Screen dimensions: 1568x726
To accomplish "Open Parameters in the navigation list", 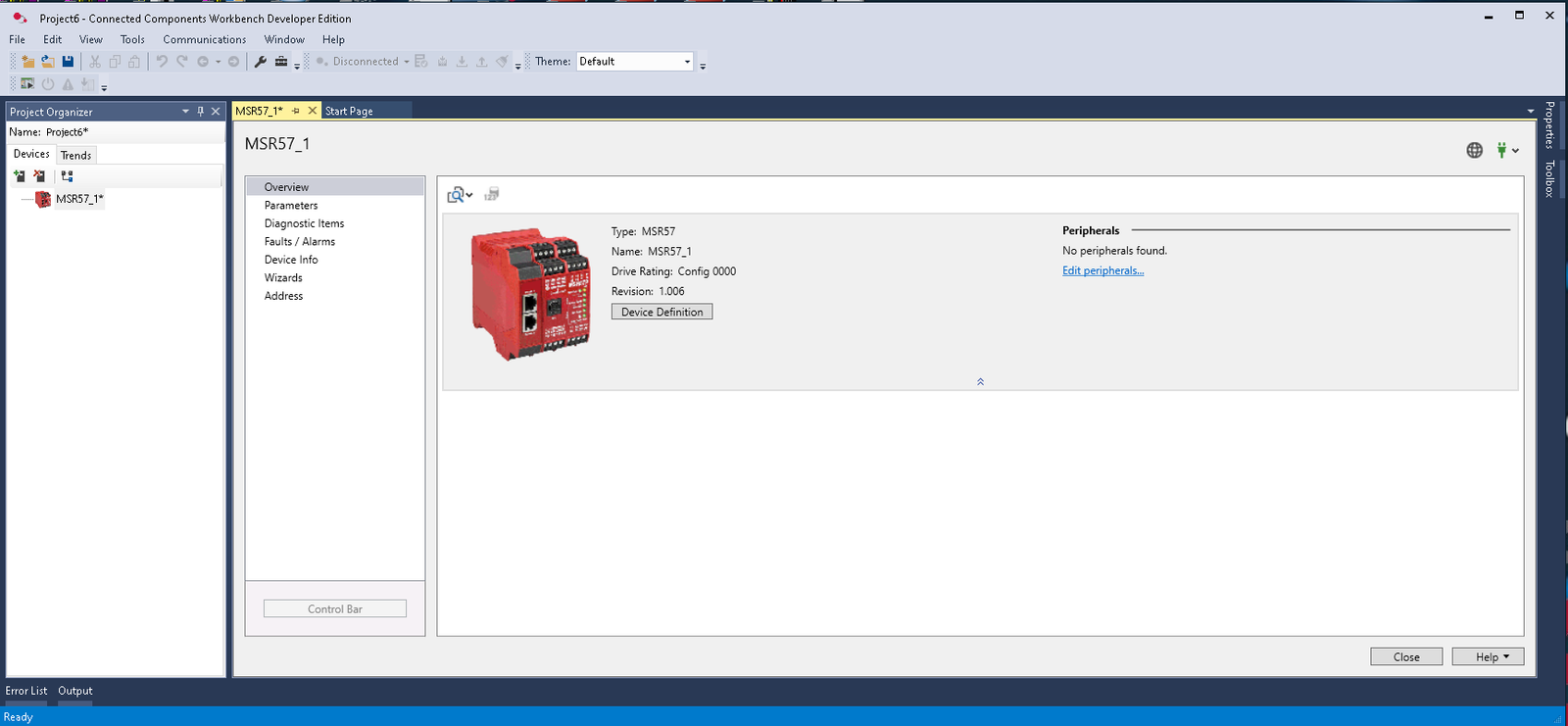I will pos(291,206).
